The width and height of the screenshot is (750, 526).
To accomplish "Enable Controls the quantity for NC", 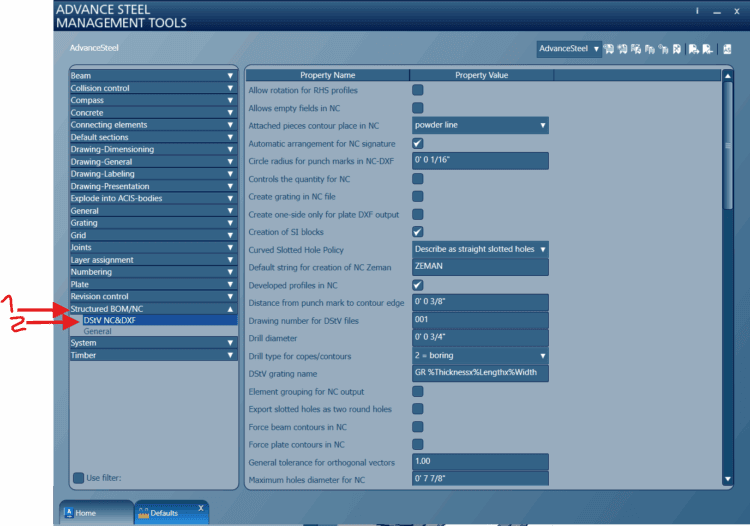I will click(418, 178).
